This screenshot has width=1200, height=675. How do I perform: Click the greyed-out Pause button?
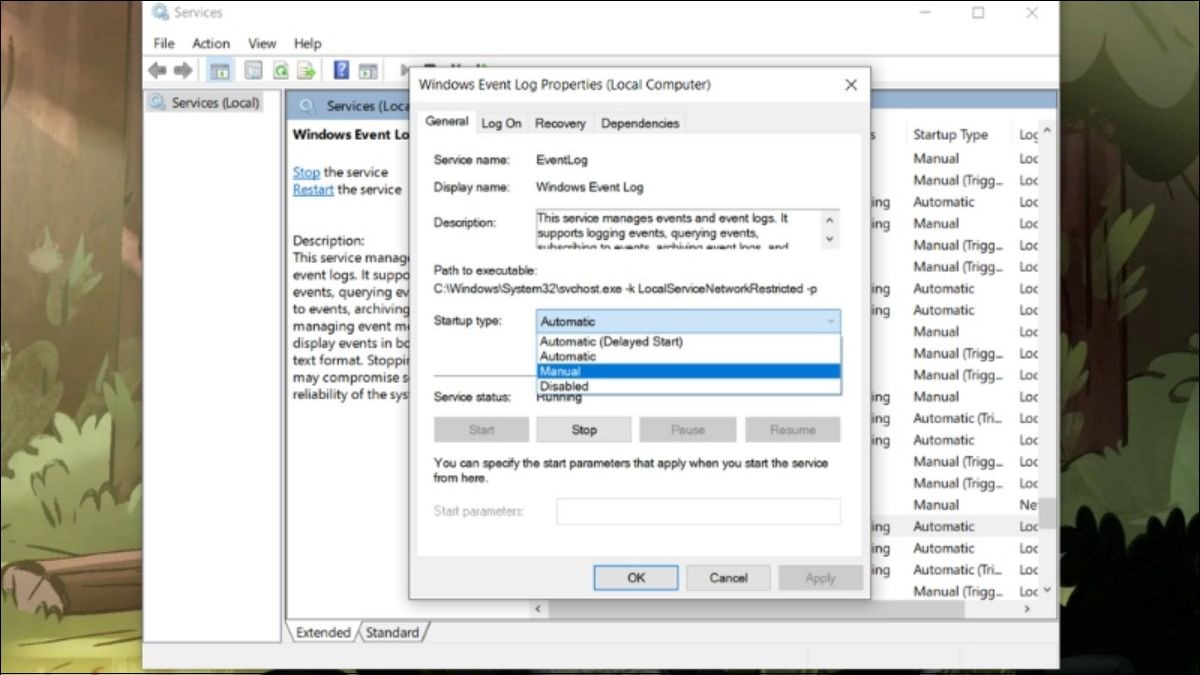pyautogui.click(x=688, y=430)
